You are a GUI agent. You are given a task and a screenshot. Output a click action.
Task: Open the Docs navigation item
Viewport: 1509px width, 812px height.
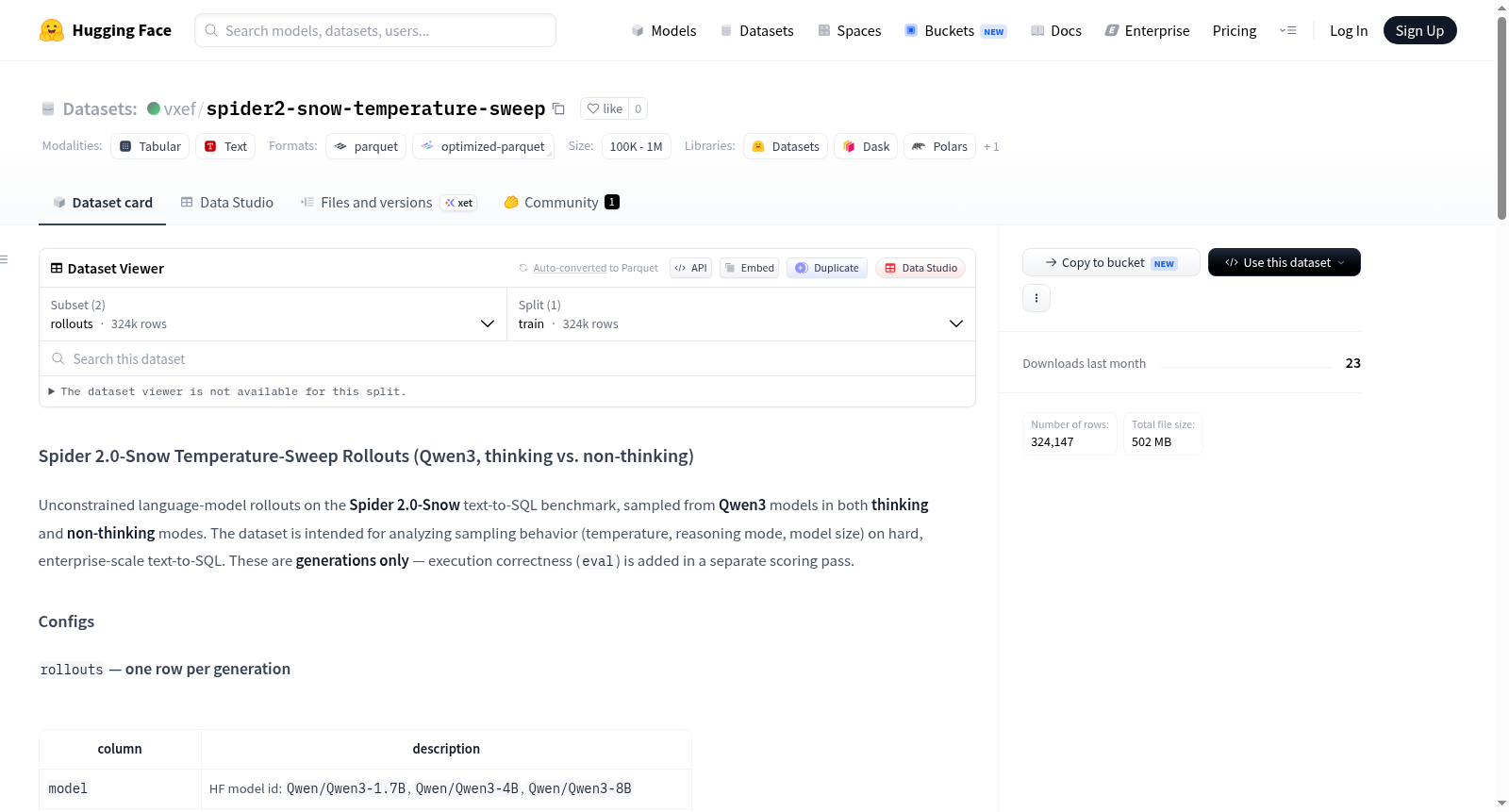pyautogui.click(x=1056, y=30)
